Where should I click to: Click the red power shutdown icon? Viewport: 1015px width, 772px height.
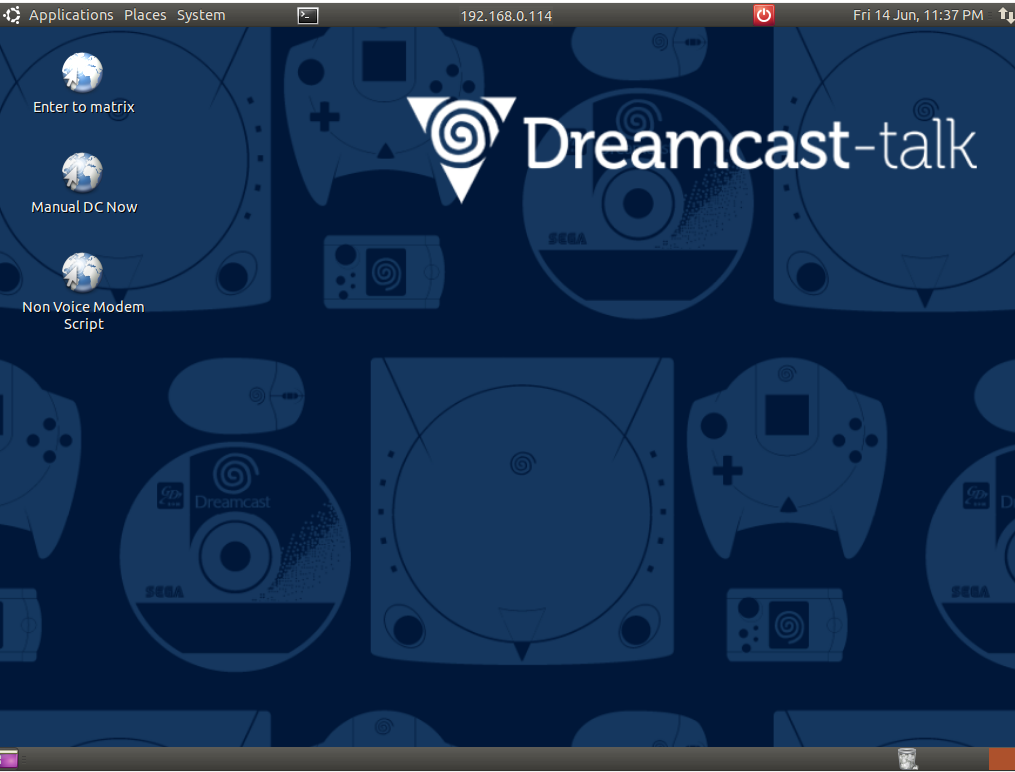[x=764, y=15]
